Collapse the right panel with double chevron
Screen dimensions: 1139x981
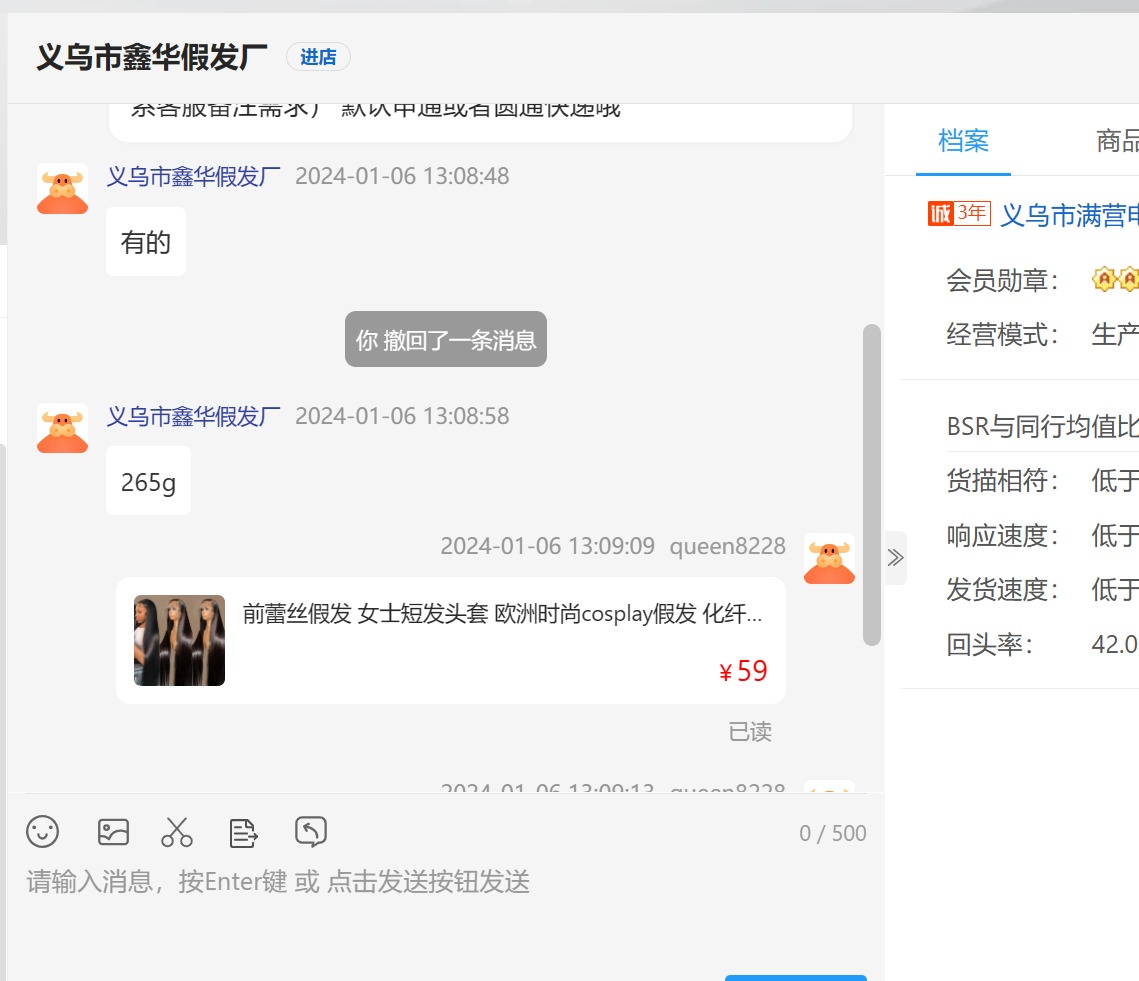tap(896, 558)
